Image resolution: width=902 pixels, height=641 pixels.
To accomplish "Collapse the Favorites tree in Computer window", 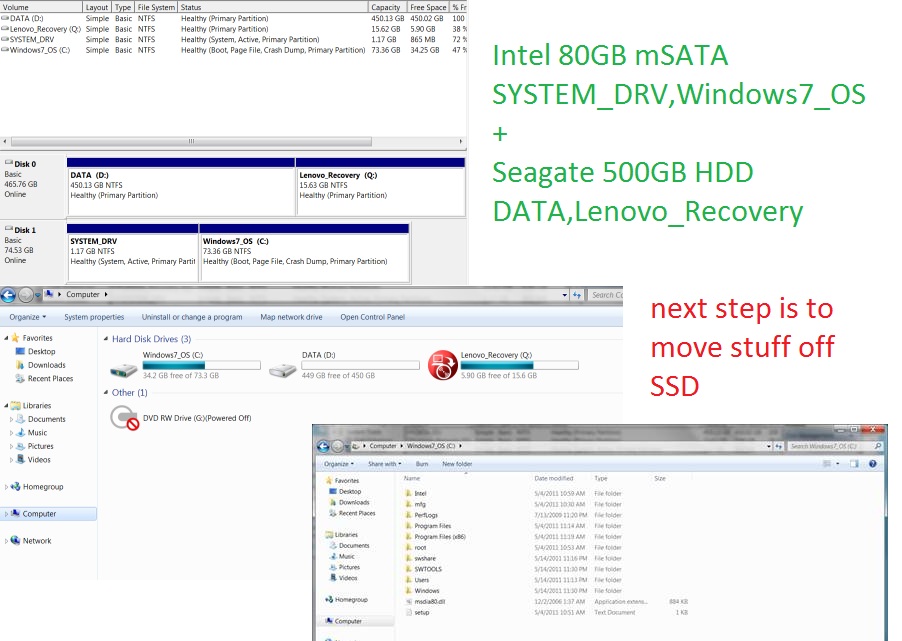I will [x=6, y=338].
